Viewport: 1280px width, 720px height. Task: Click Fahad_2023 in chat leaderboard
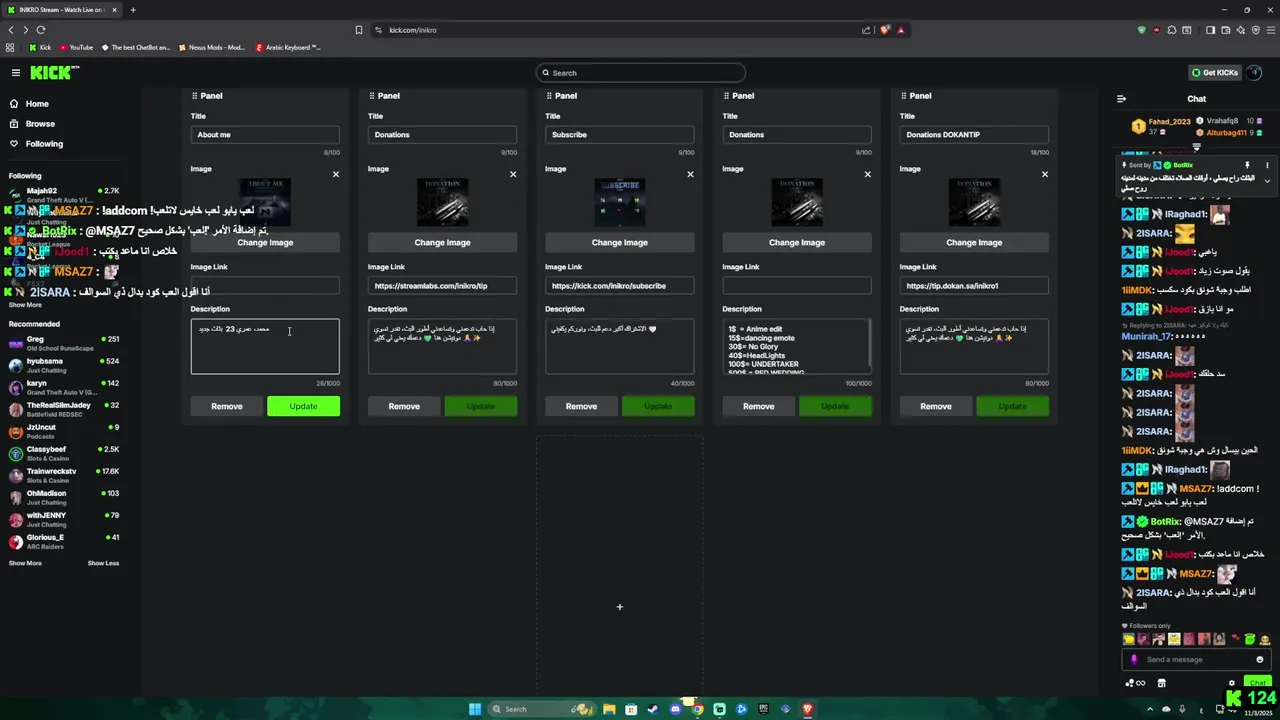pyautogui.click(x=1169, y=121)
